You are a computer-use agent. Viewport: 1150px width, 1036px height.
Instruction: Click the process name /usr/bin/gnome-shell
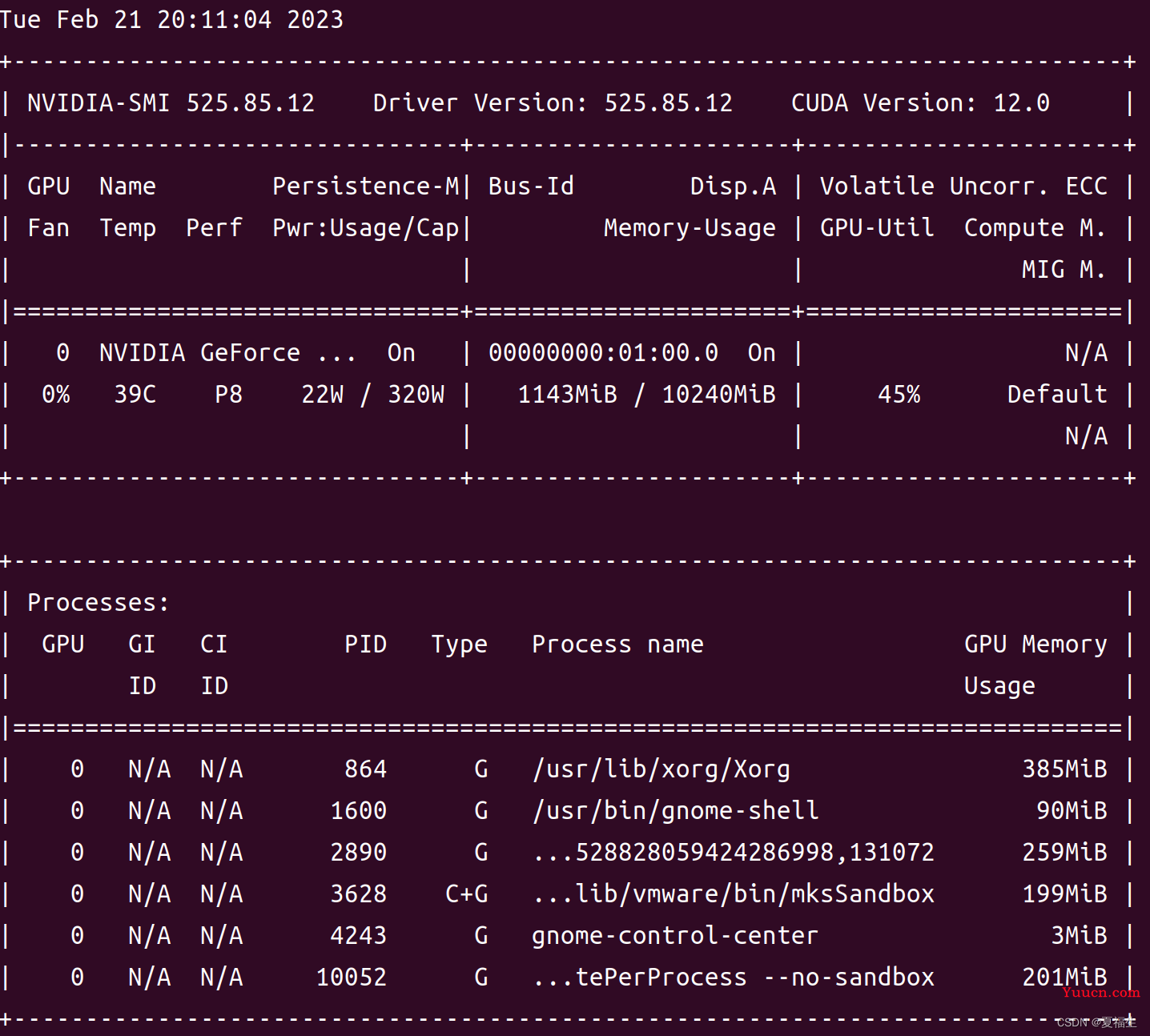pyautogui.click(x=675, y=811)
